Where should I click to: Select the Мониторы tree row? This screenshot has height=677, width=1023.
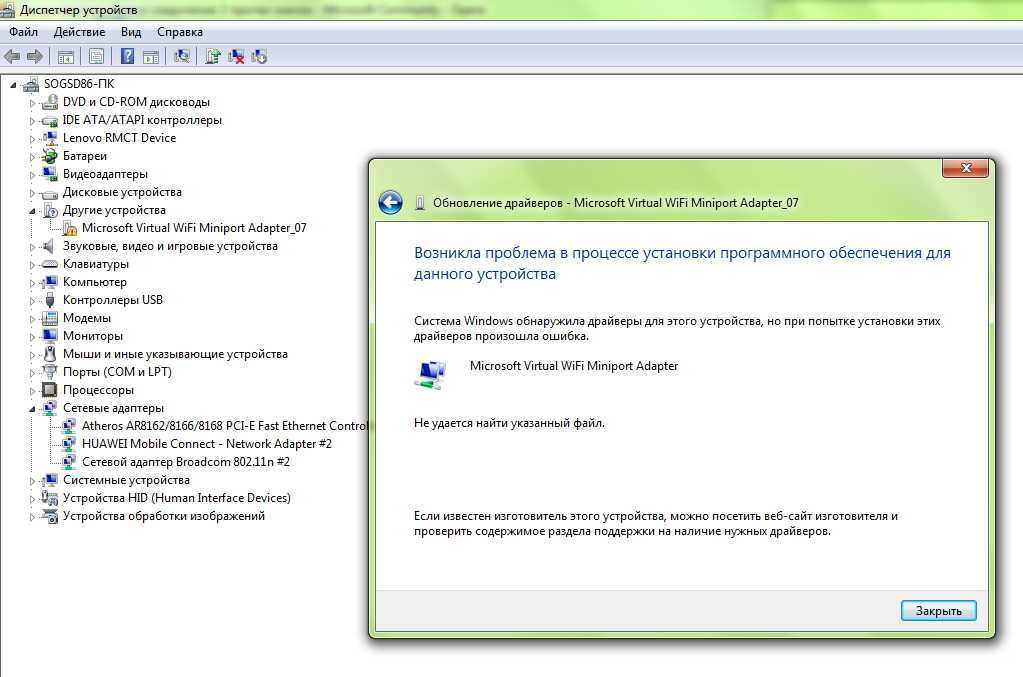click(93, 336)
